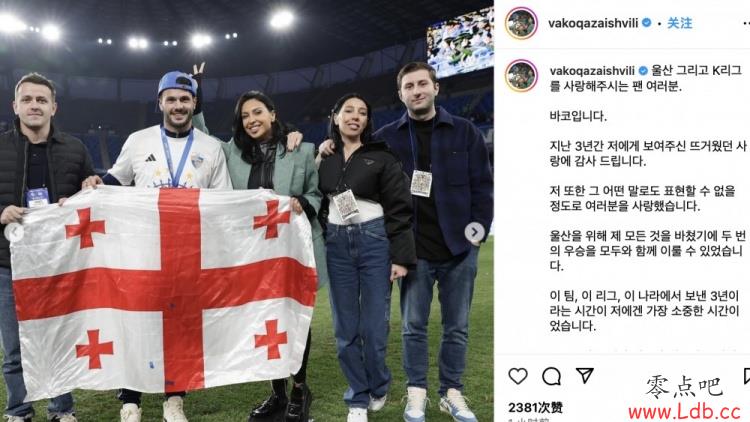Click the profile avatar beside the caption

point(521,76)
